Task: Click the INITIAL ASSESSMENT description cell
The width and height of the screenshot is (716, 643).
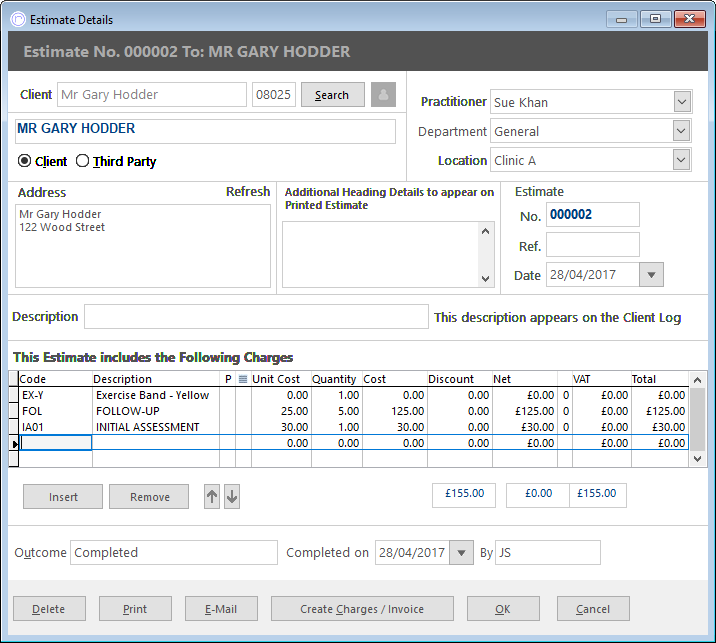Action: (156, 427)
